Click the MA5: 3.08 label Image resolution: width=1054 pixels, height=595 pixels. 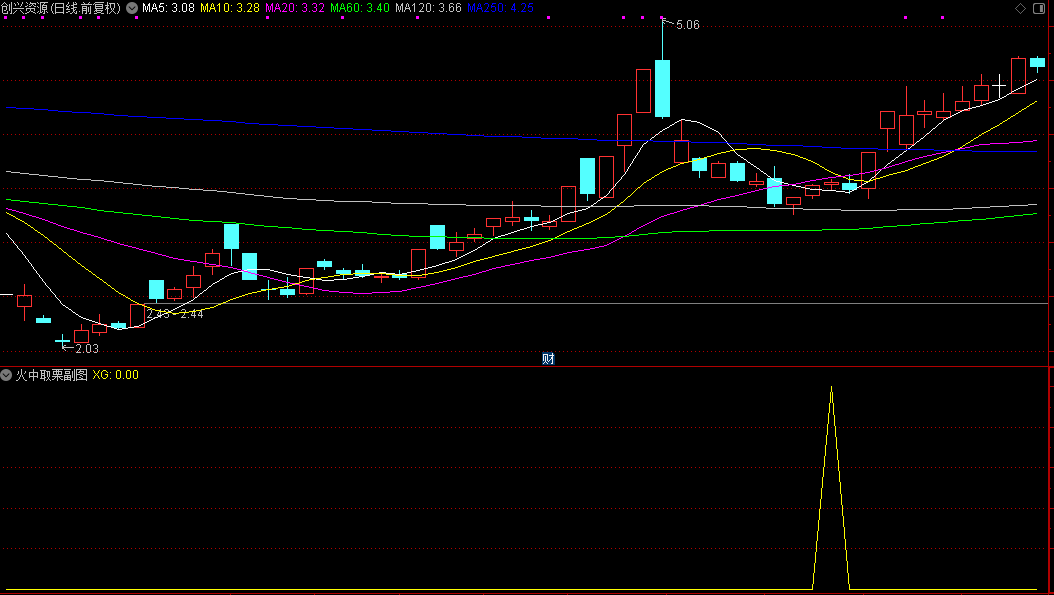168,8
